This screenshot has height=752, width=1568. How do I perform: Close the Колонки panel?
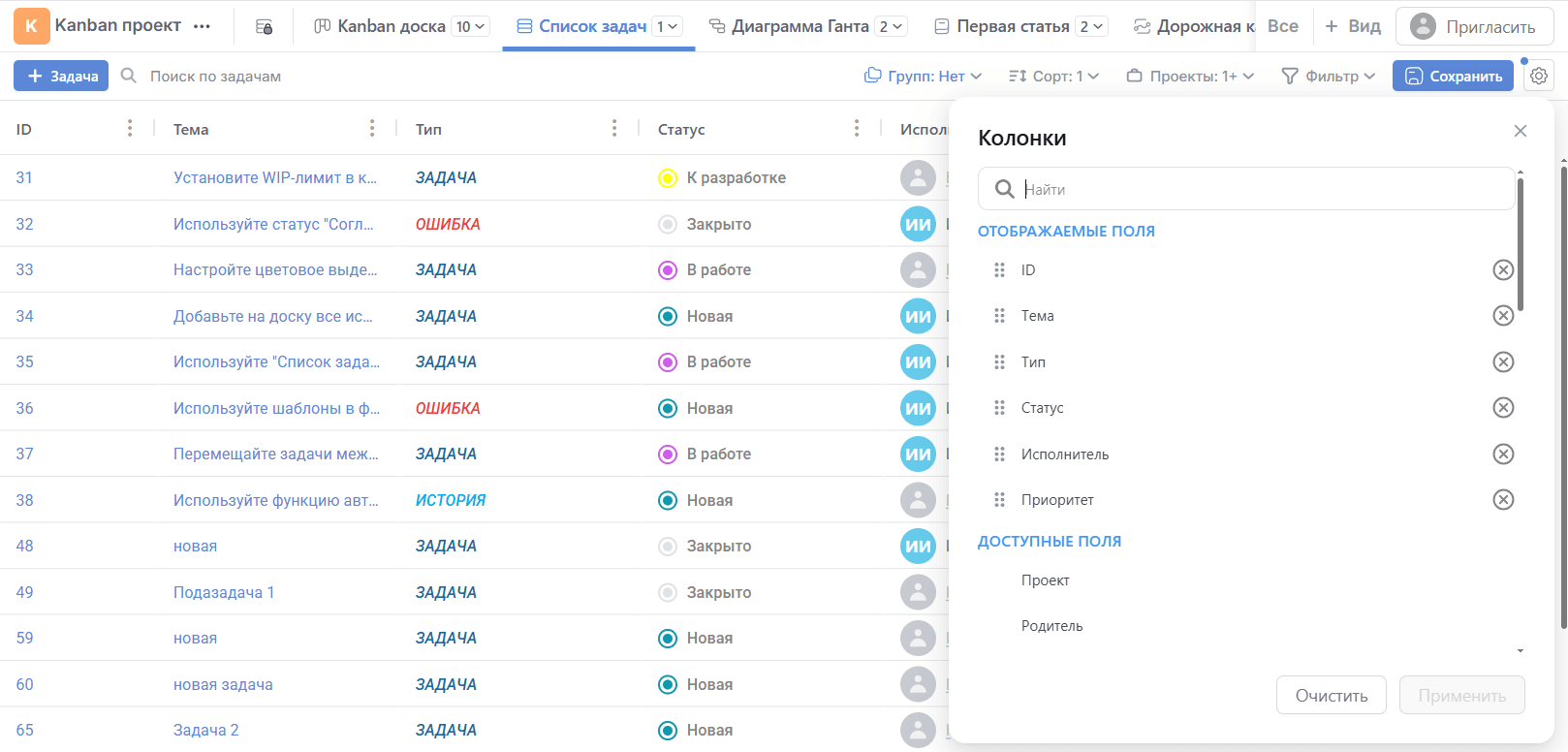click(x=1520, y=131)
